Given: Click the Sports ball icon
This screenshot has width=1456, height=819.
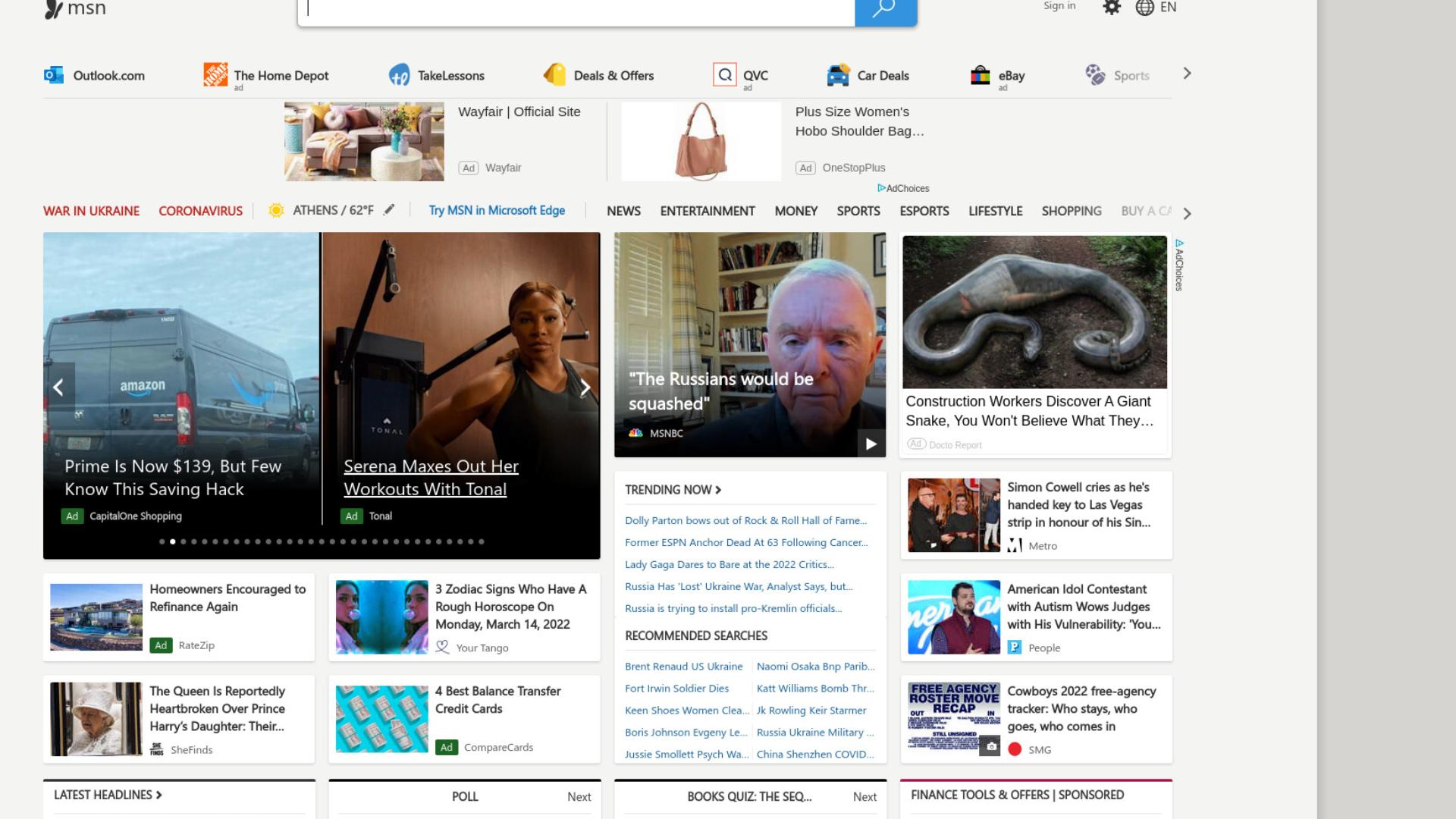Looking at the screenshot, I should pos(1095,74).
